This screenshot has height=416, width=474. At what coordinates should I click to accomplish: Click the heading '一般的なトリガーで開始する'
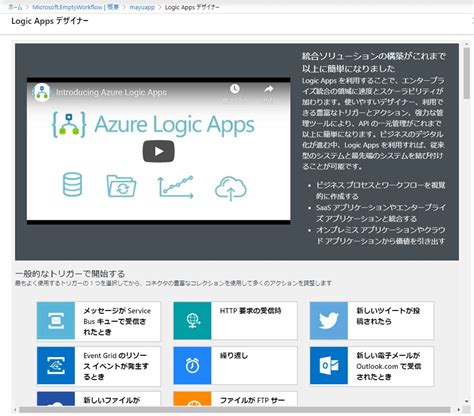(x=70, y=274)
